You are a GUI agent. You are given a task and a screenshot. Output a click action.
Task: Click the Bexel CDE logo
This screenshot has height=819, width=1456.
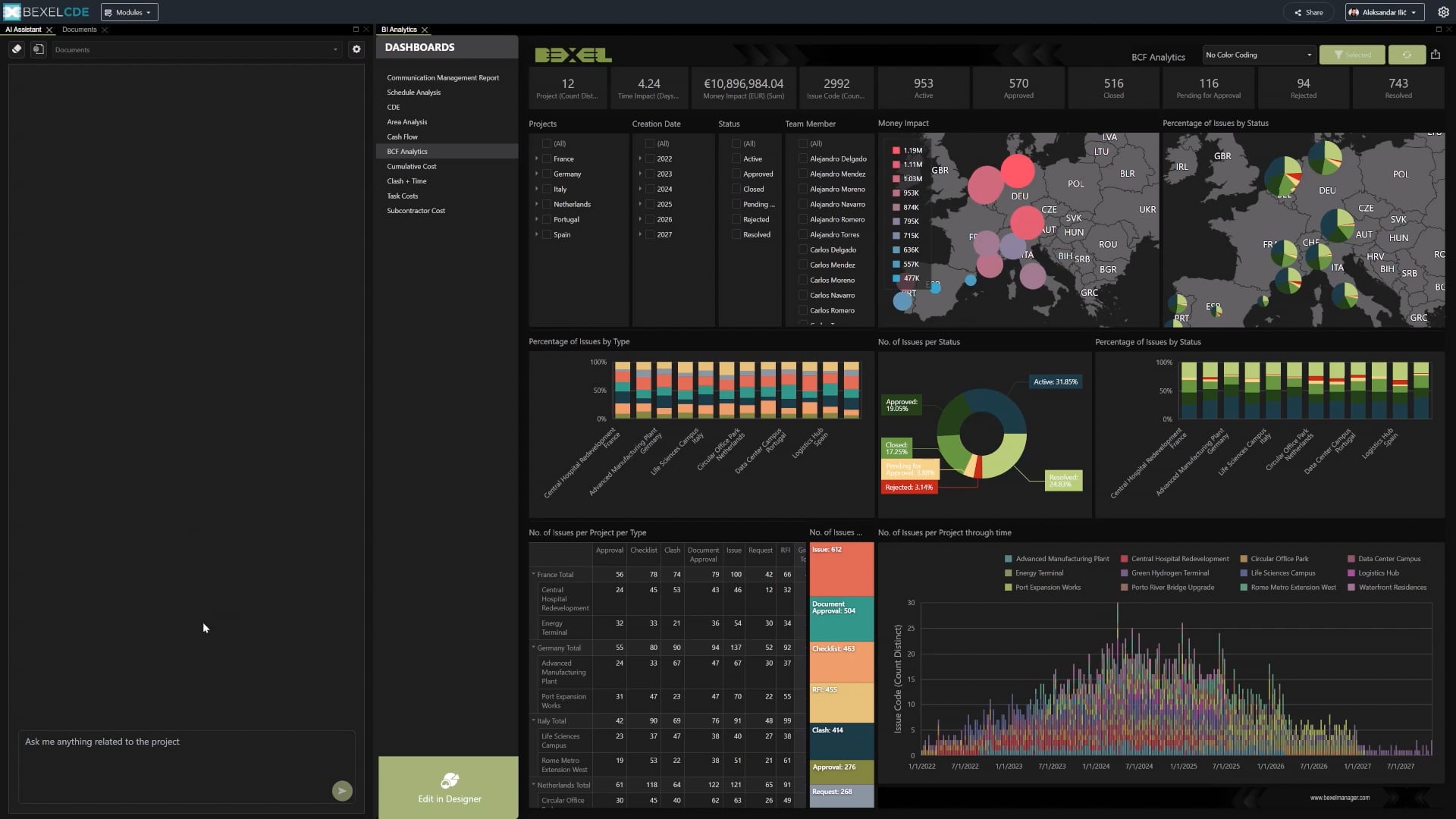[46, 12]
